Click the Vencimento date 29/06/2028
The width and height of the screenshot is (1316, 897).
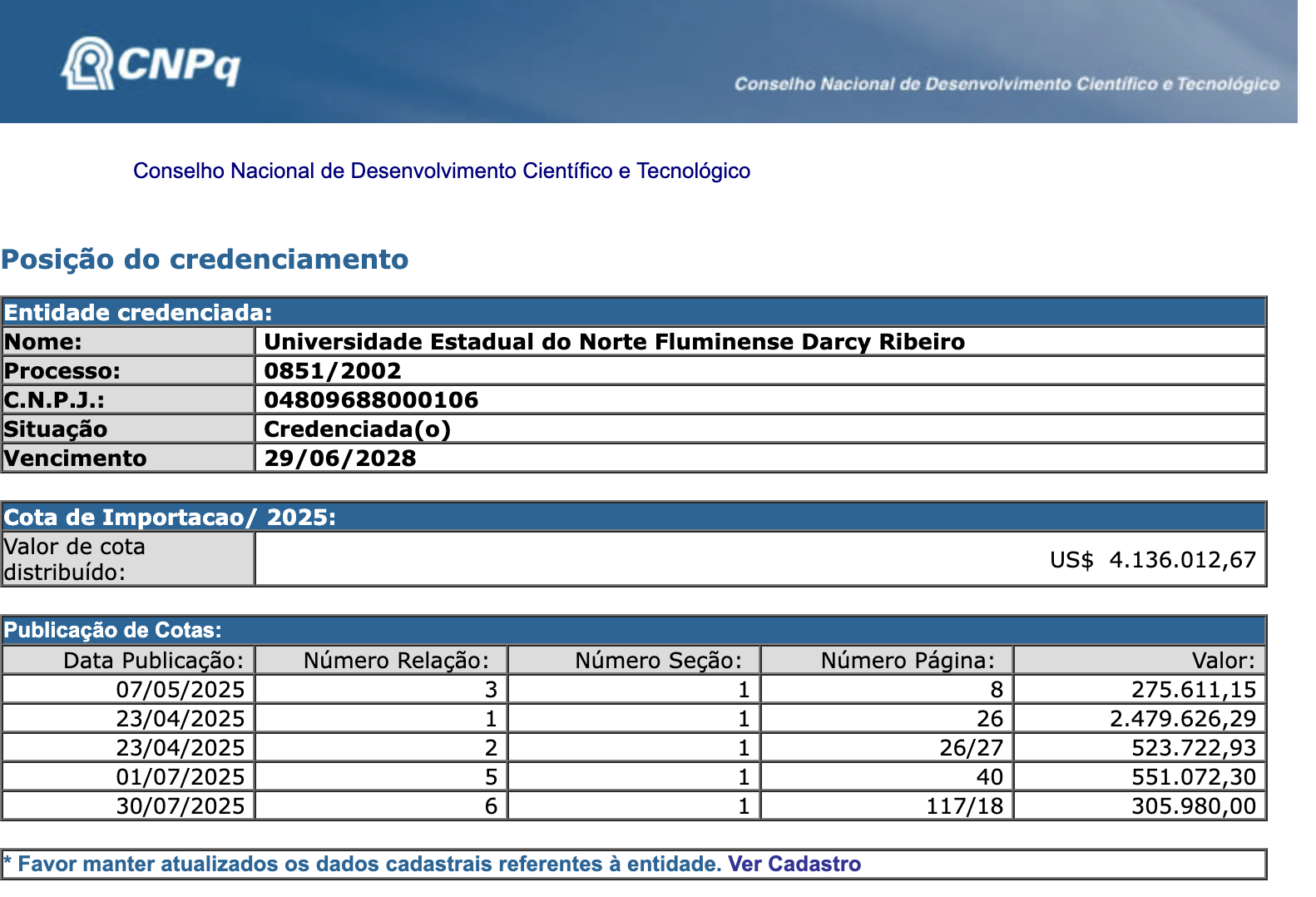pyautogui.click(x=339, y=458)
